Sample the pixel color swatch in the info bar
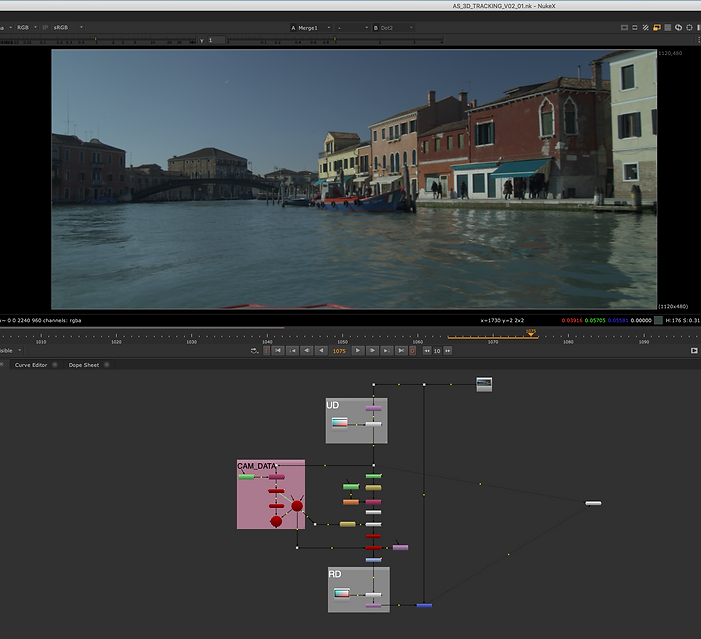 [658, 320]
